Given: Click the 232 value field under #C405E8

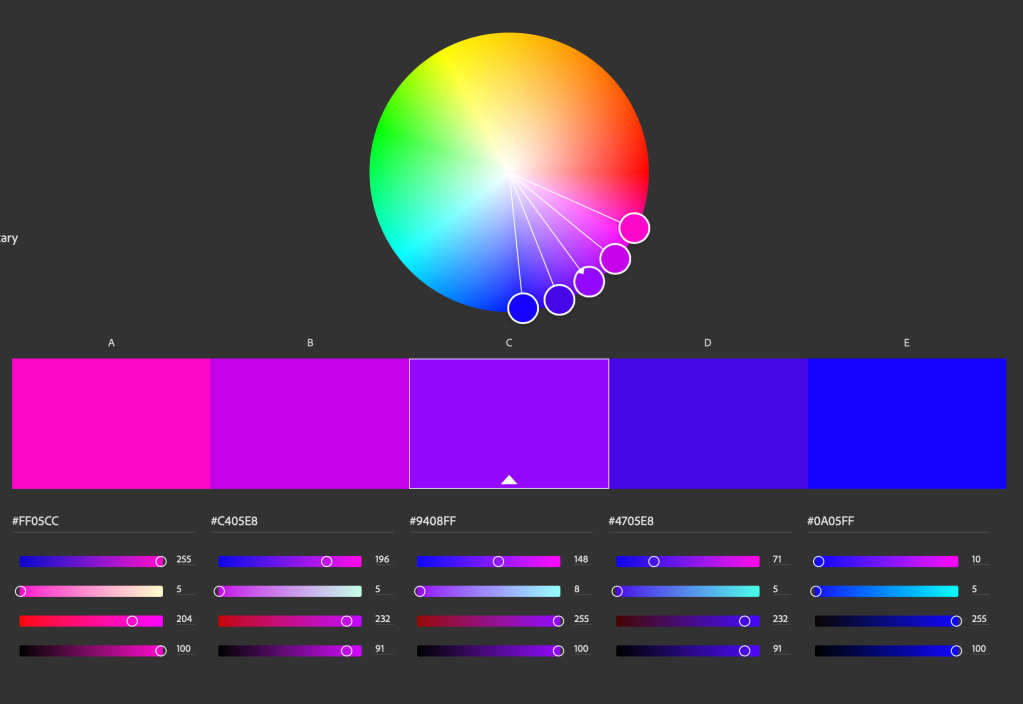Looking at the screenshot, I should [383, 619].
